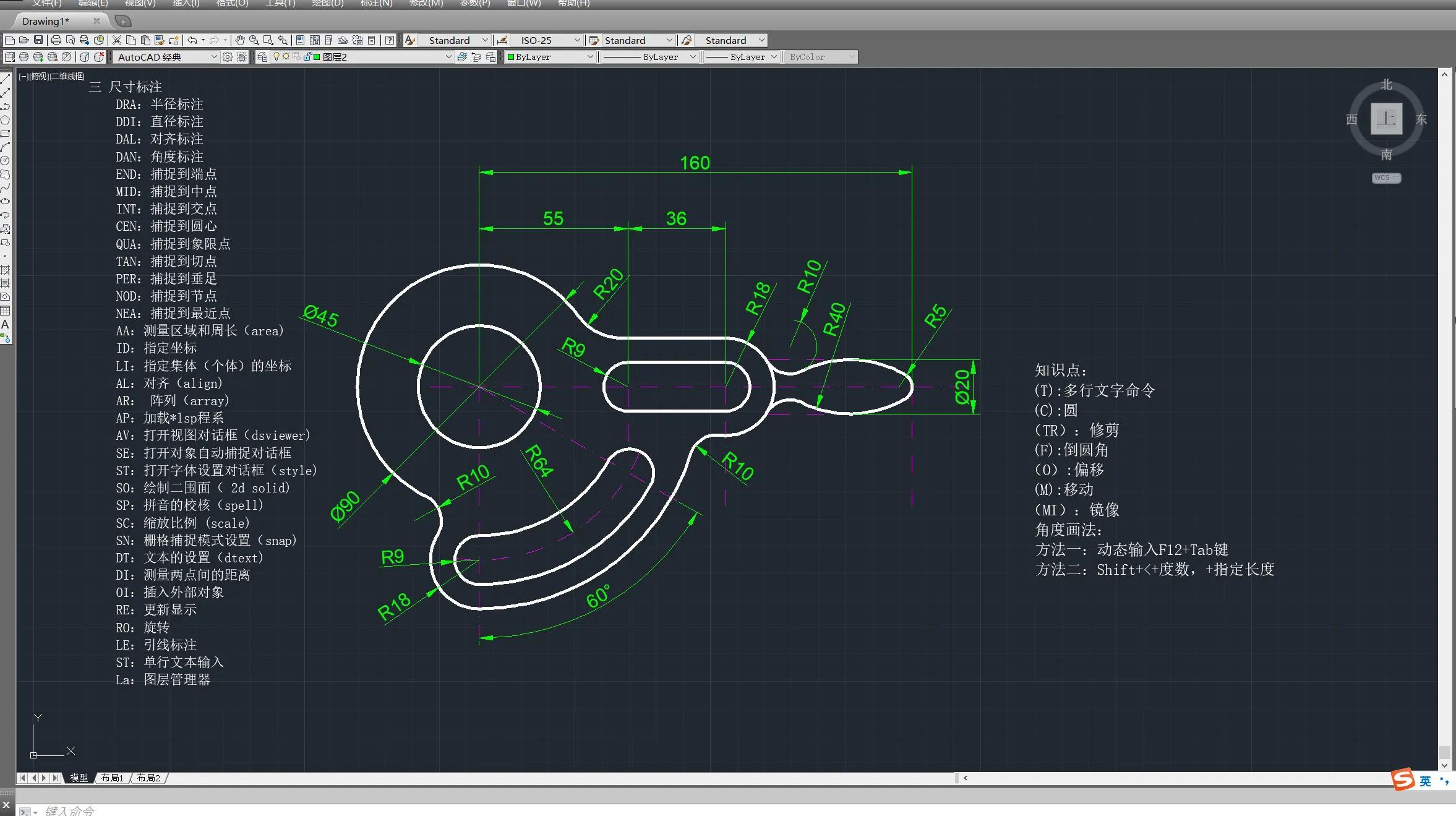Click the Cut scissors icon
The height and width of the screenshot is (816, 1456).
(x=116, y=40)
